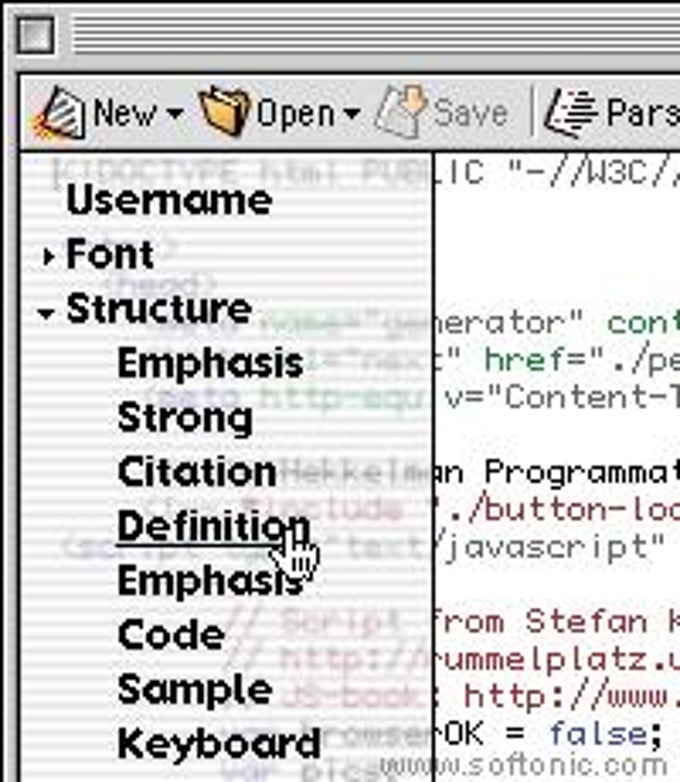
Task: Select Username in the list
Action: click(170, 200)
